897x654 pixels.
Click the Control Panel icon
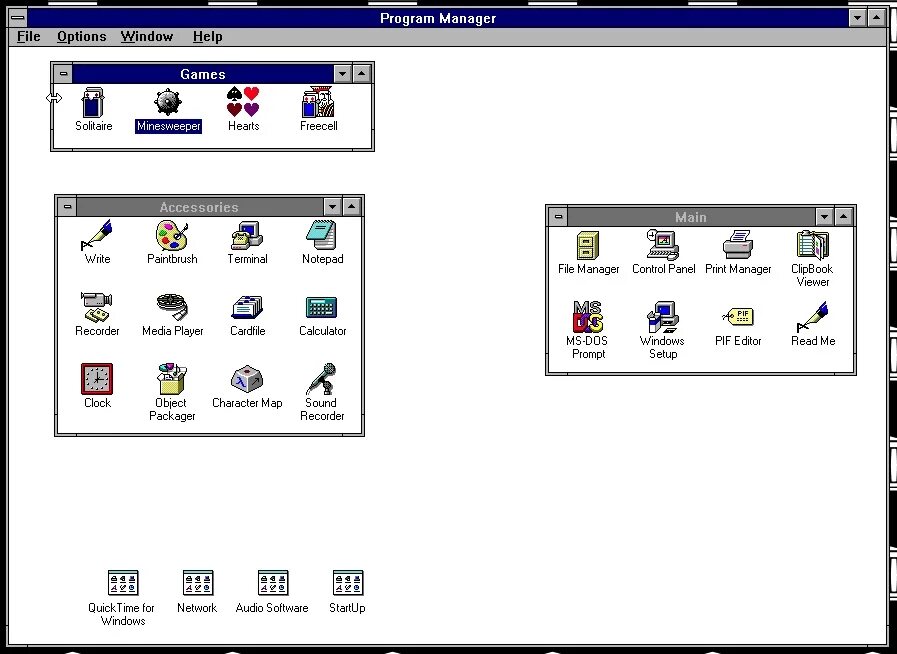click(663, 245)
